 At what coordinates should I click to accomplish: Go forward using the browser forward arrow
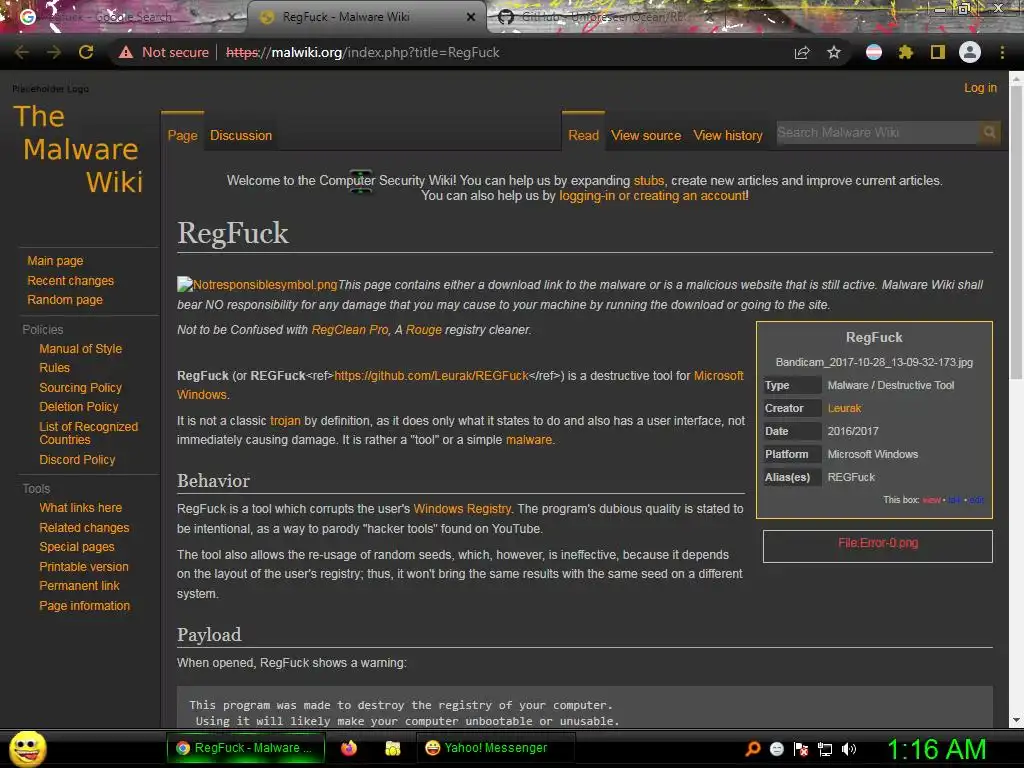coord(54,52)
